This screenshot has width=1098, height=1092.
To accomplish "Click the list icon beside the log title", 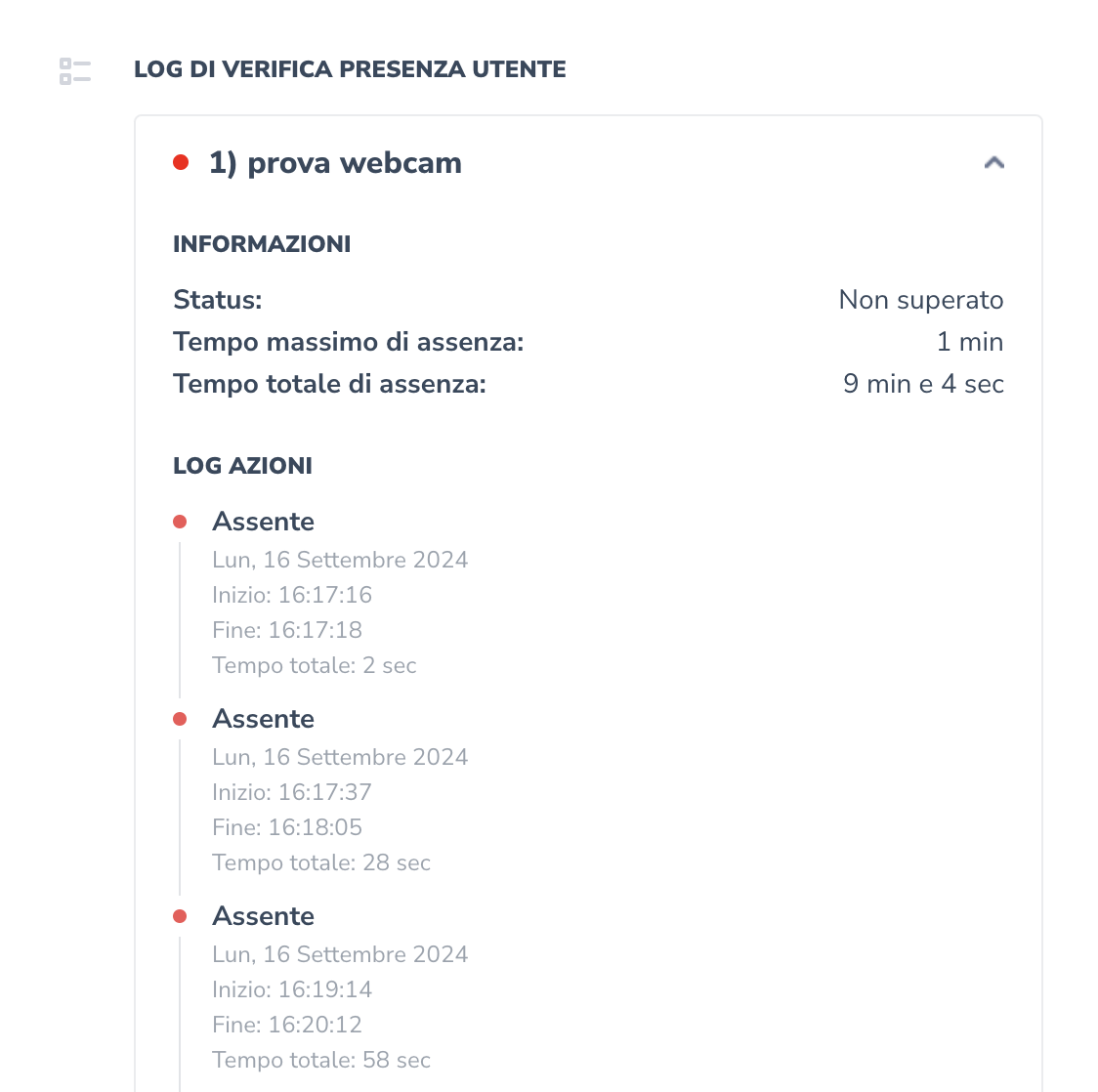I will [75, 70].
